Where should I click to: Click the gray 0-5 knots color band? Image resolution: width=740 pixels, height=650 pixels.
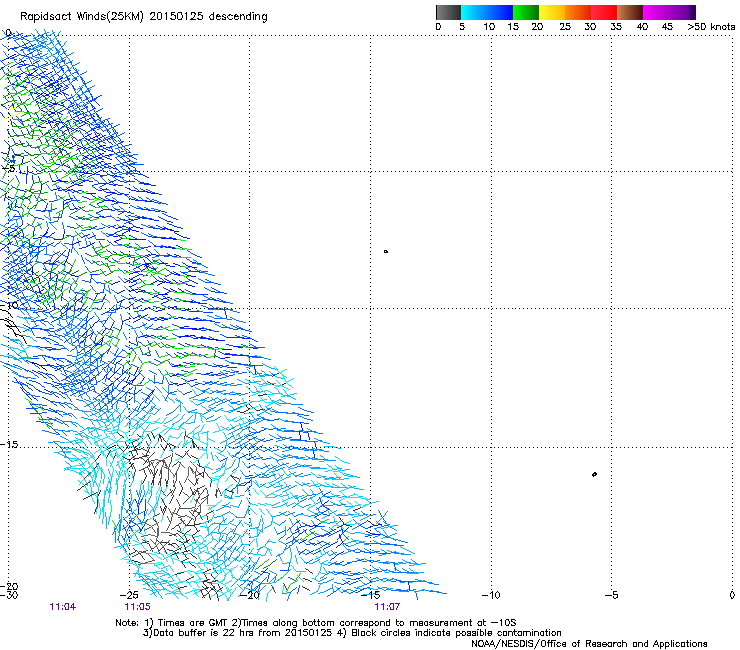point(448,12)
